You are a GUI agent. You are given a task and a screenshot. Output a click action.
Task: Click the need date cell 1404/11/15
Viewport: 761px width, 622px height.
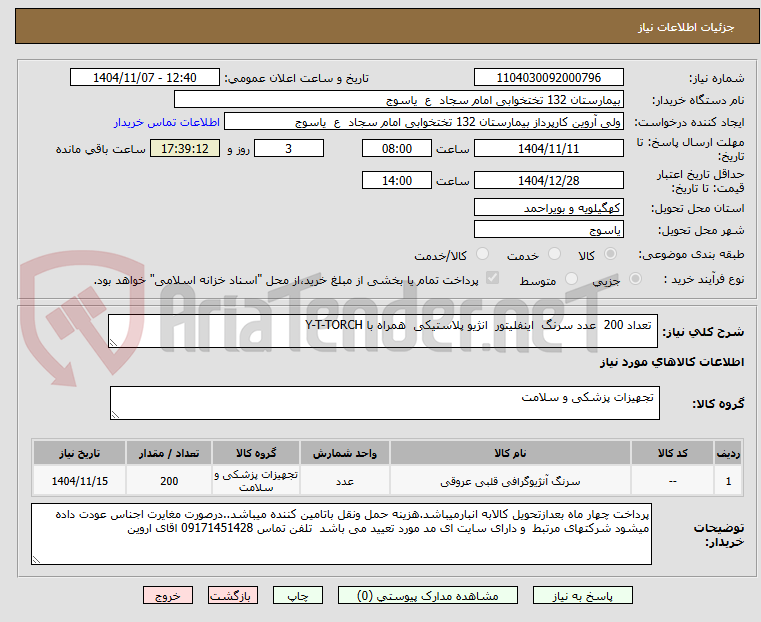(80, 481)
